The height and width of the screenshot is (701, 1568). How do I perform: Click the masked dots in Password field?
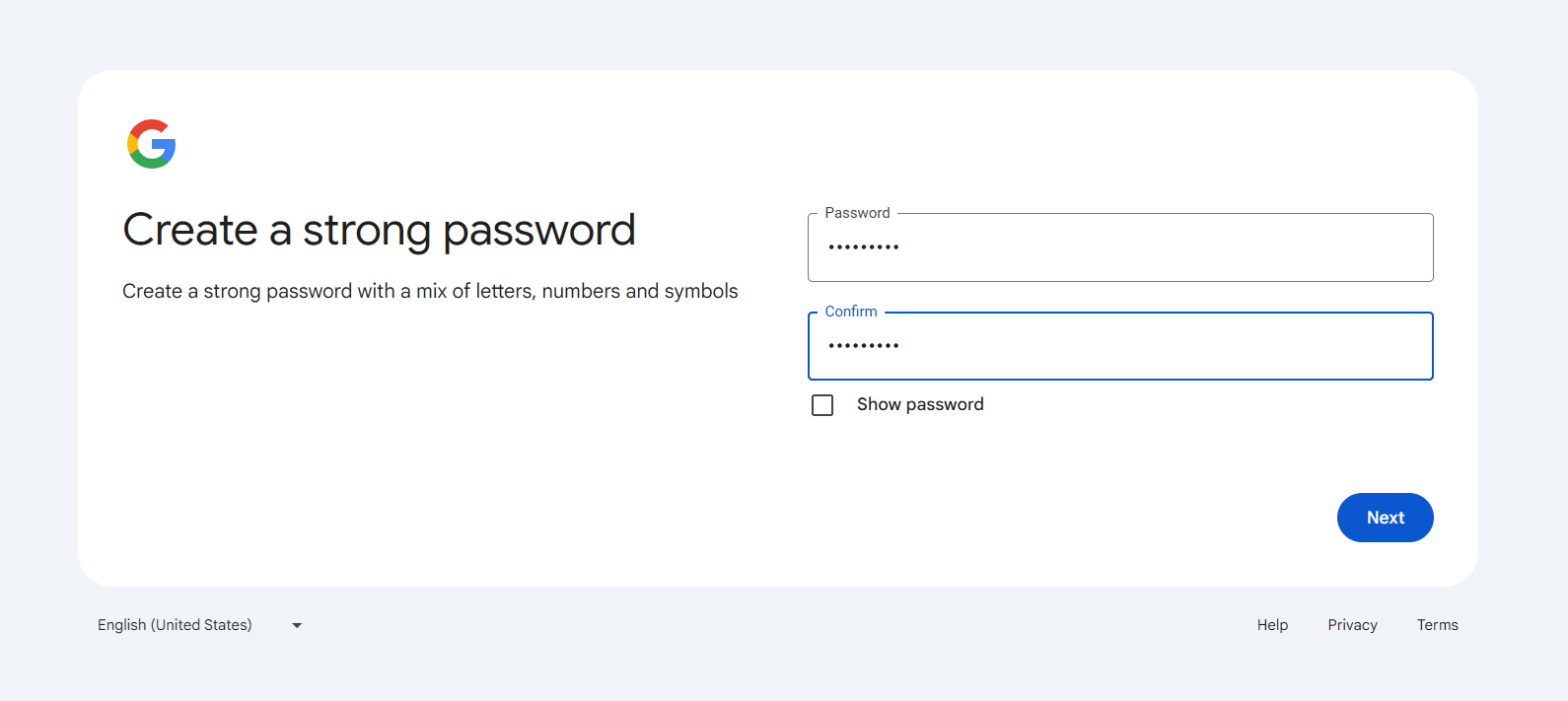pyautogui.click(x=863, y=247)
